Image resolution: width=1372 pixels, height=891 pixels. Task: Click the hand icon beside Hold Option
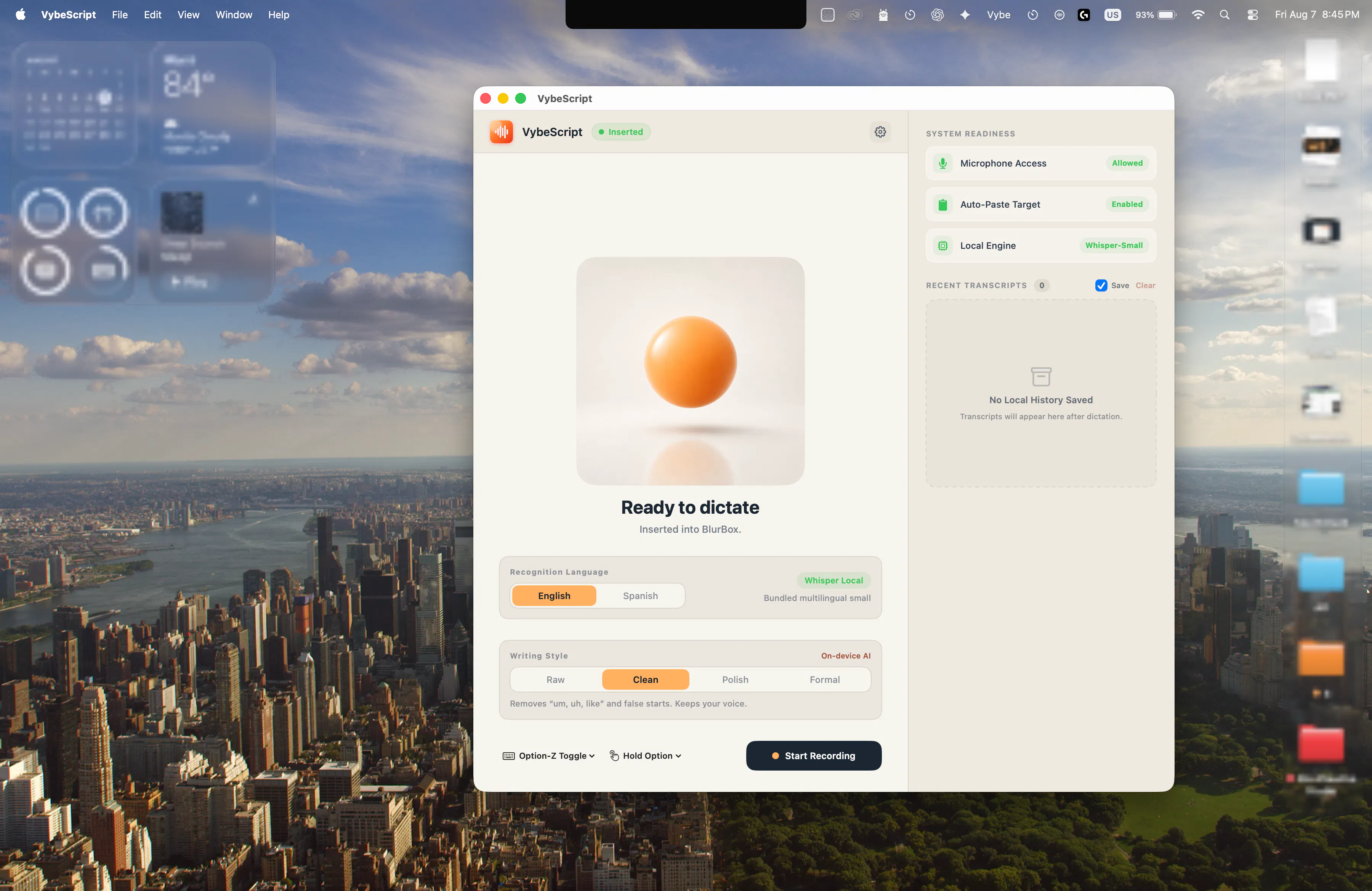click(614, 756)
